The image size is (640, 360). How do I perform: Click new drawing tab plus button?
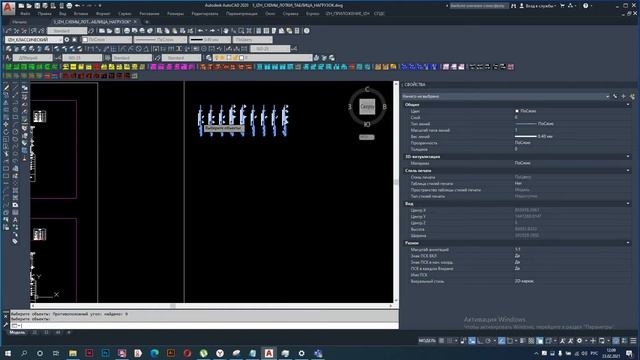[147, 22]
